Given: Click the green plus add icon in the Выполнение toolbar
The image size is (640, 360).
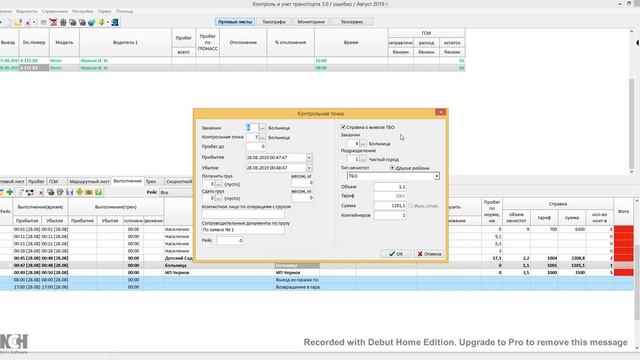Looking at the screenshot, I should tap(10, 192).
